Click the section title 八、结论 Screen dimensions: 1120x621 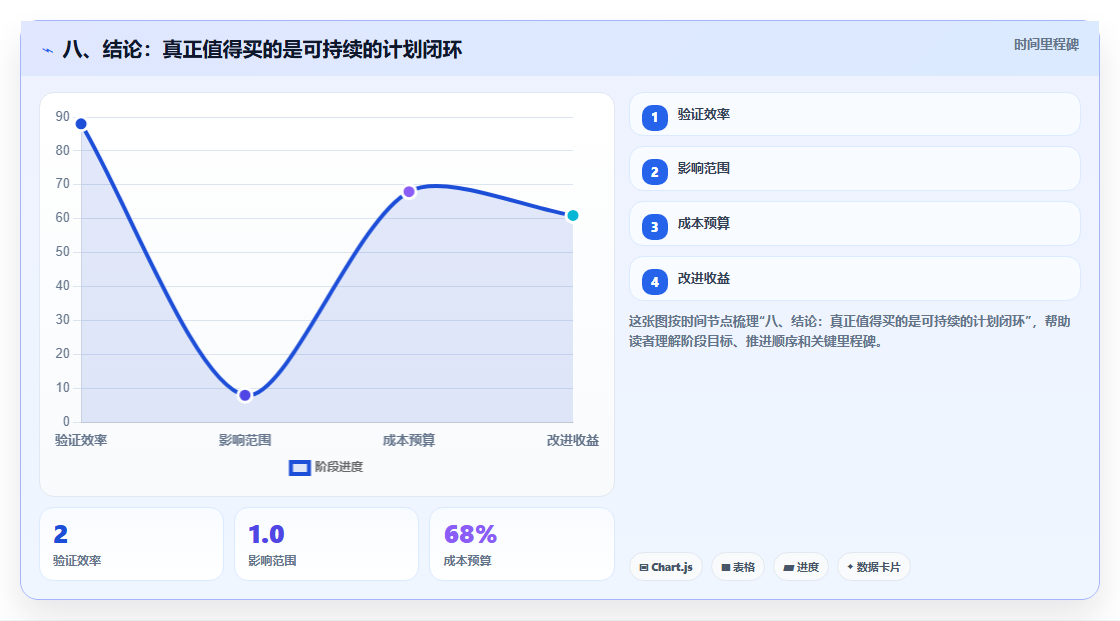pyautogui.click(x=262, y=50)
